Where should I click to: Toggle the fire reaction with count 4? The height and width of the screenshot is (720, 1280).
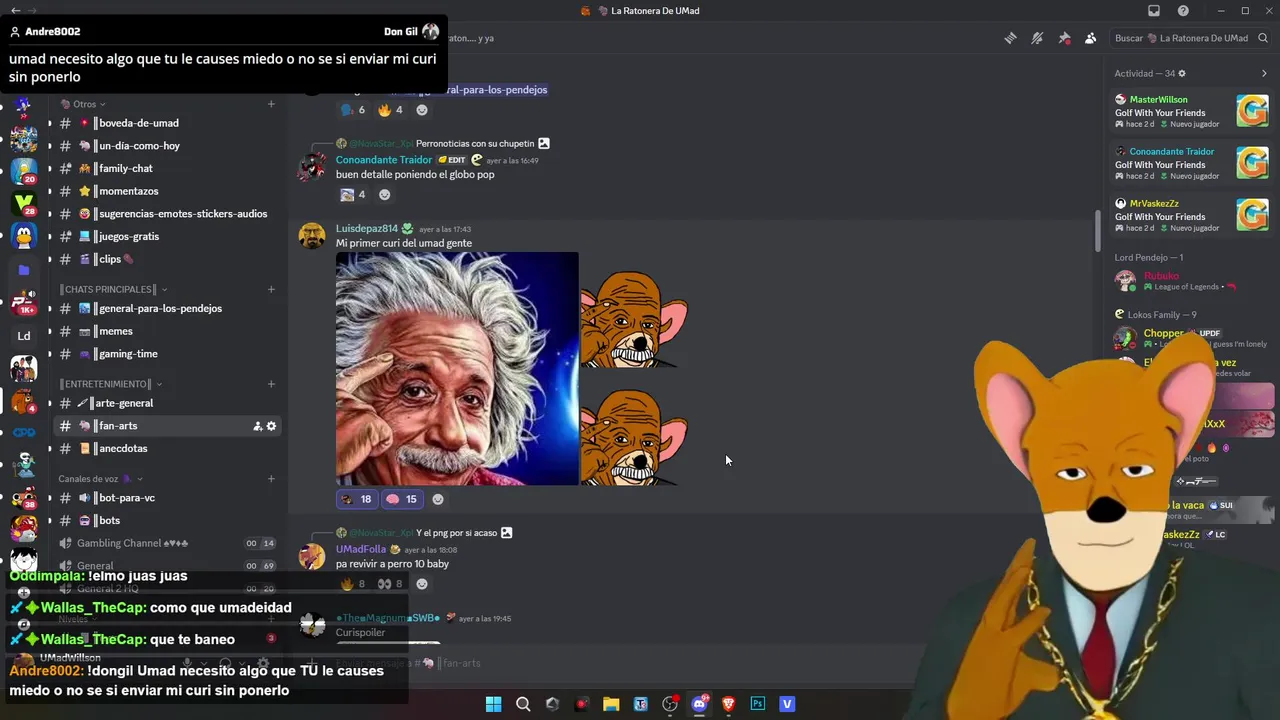(390, 110)
